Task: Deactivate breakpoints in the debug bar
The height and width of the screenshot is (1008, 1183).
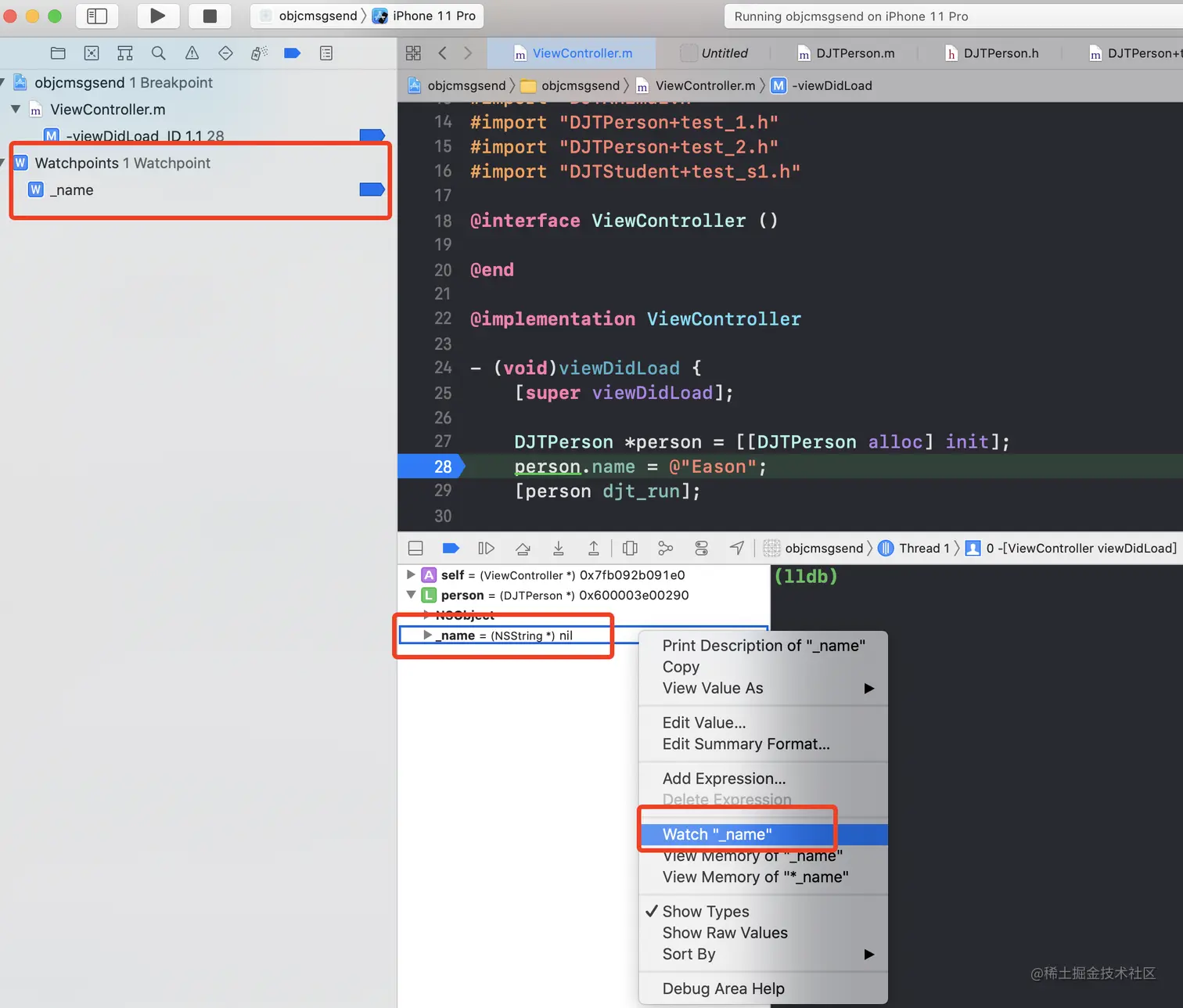Action: (x=451, y=548)
